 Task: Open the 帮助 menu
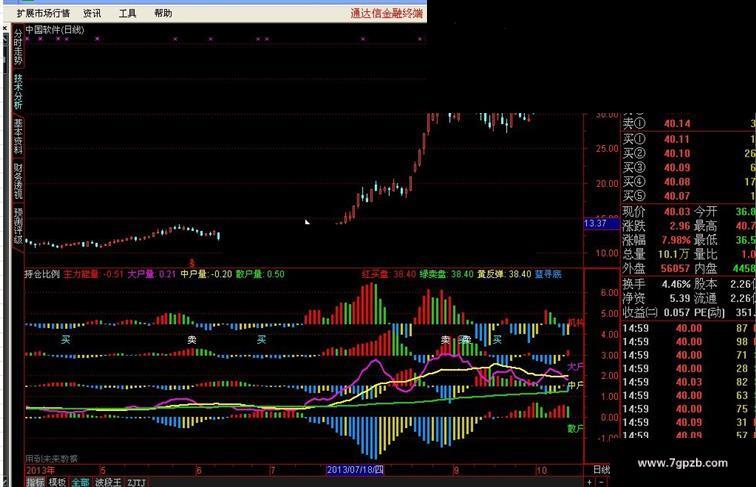[x=163, y=13]
